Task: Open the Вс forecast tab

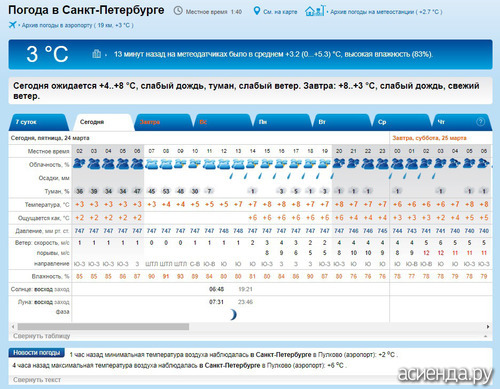Action: (223, 122)
